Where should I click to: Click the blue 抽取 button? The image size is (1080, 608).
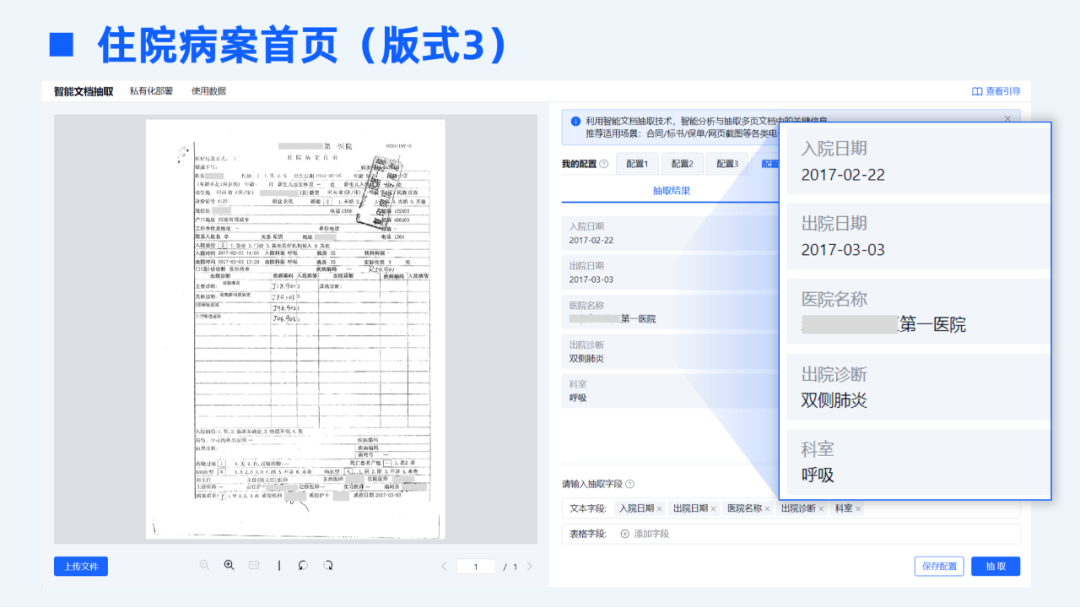coord(995,567)
